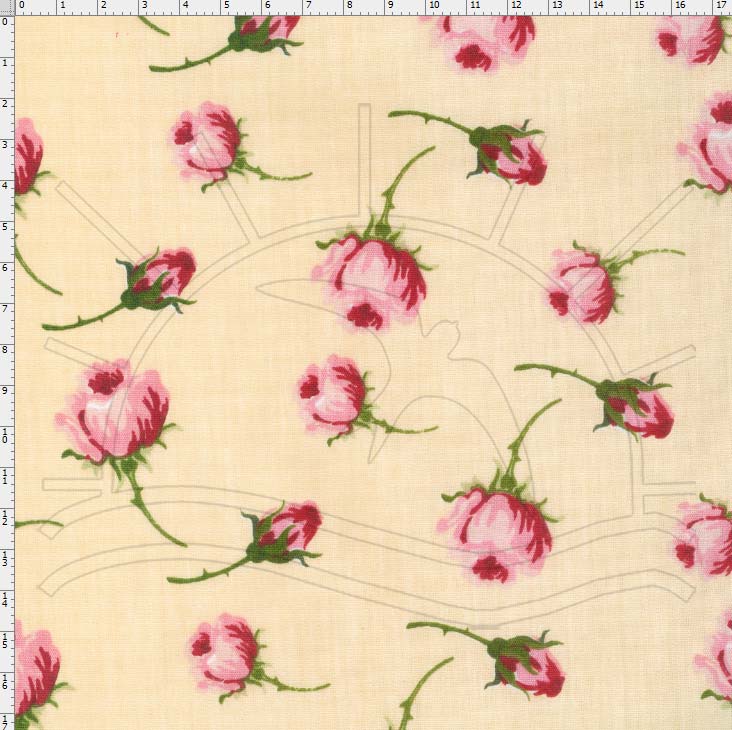This screenshot has width=732, height=730.
Task: Click the 5 mark on the vertical ruler
Action: [x=5, y=227]
